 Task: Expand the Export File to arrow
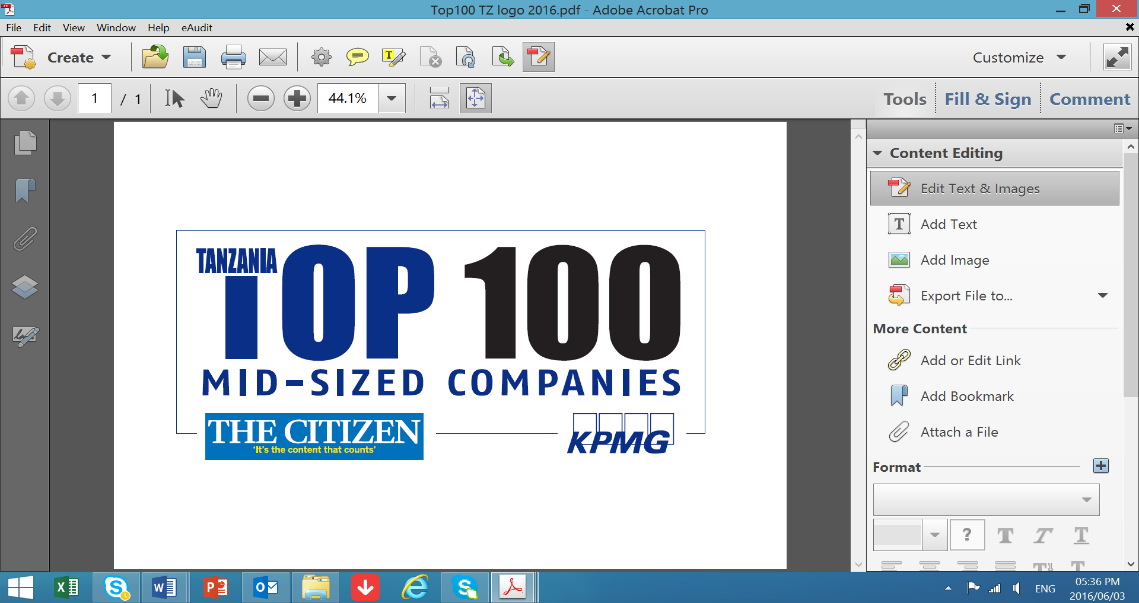pos(1103,296)
